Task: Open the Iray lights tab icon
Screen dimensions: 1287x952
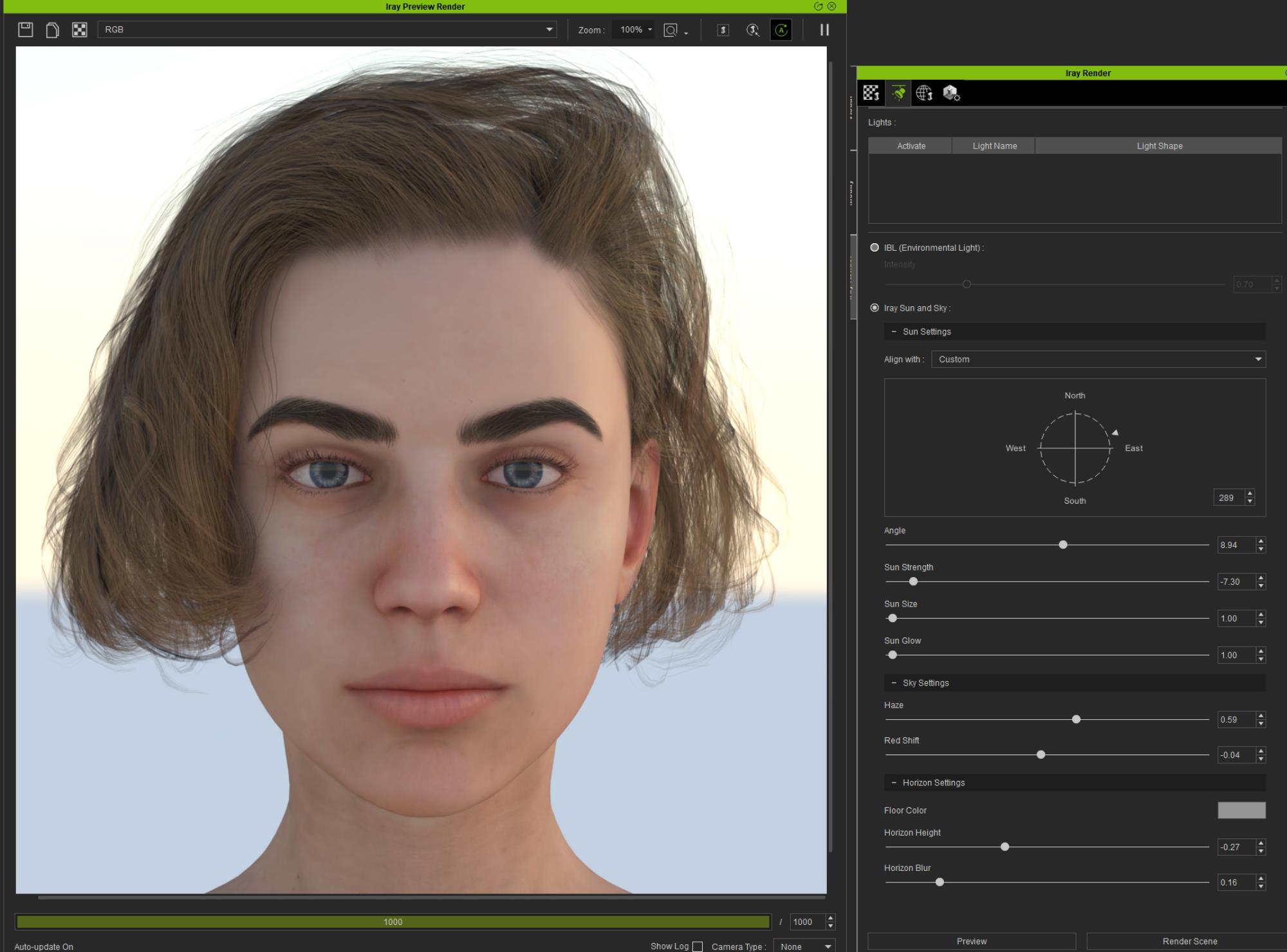Action: [898, 93]
